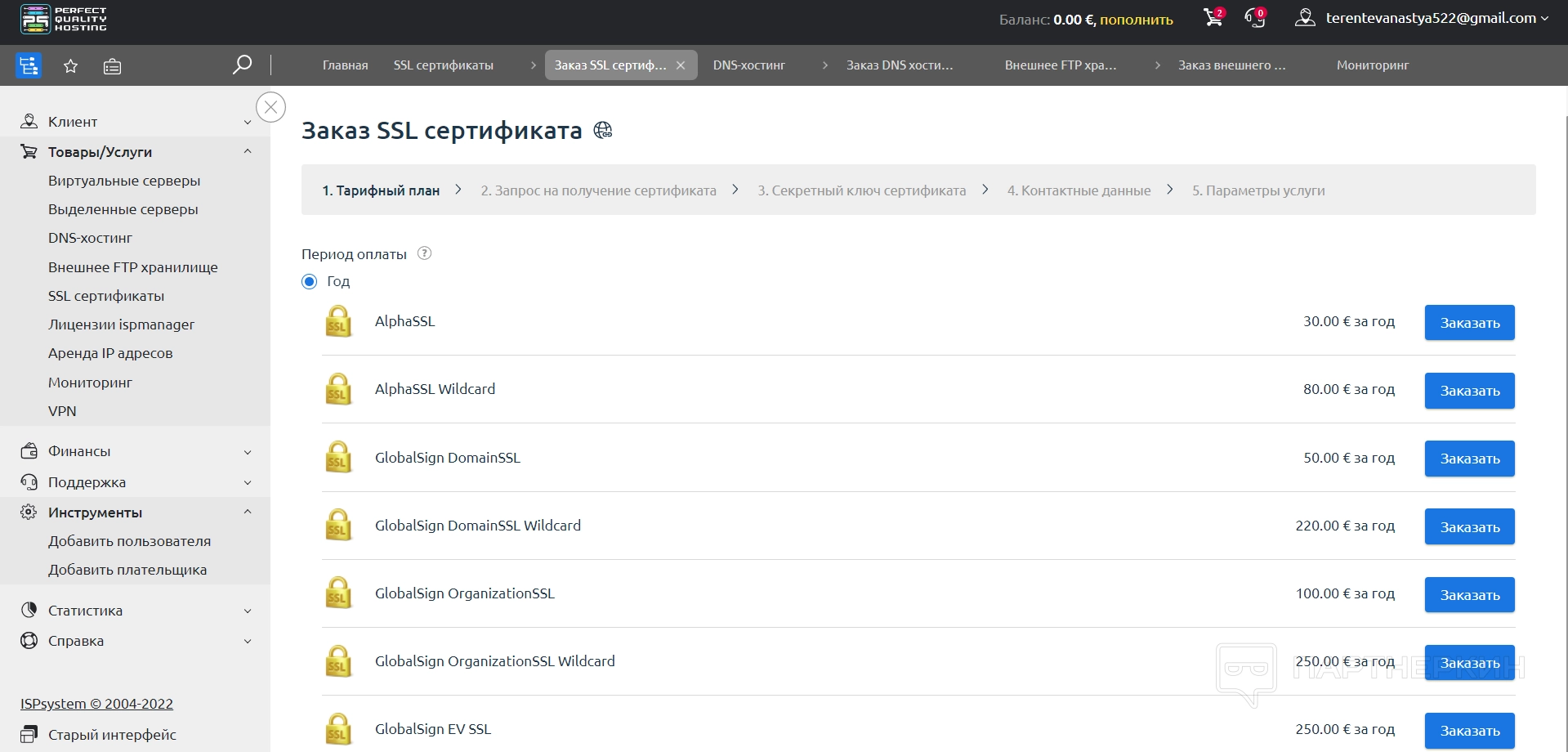Open Лицензии ispmanager in the sidebar
The height and width of the screenshot is (752, 1568).
coord(121,325)
